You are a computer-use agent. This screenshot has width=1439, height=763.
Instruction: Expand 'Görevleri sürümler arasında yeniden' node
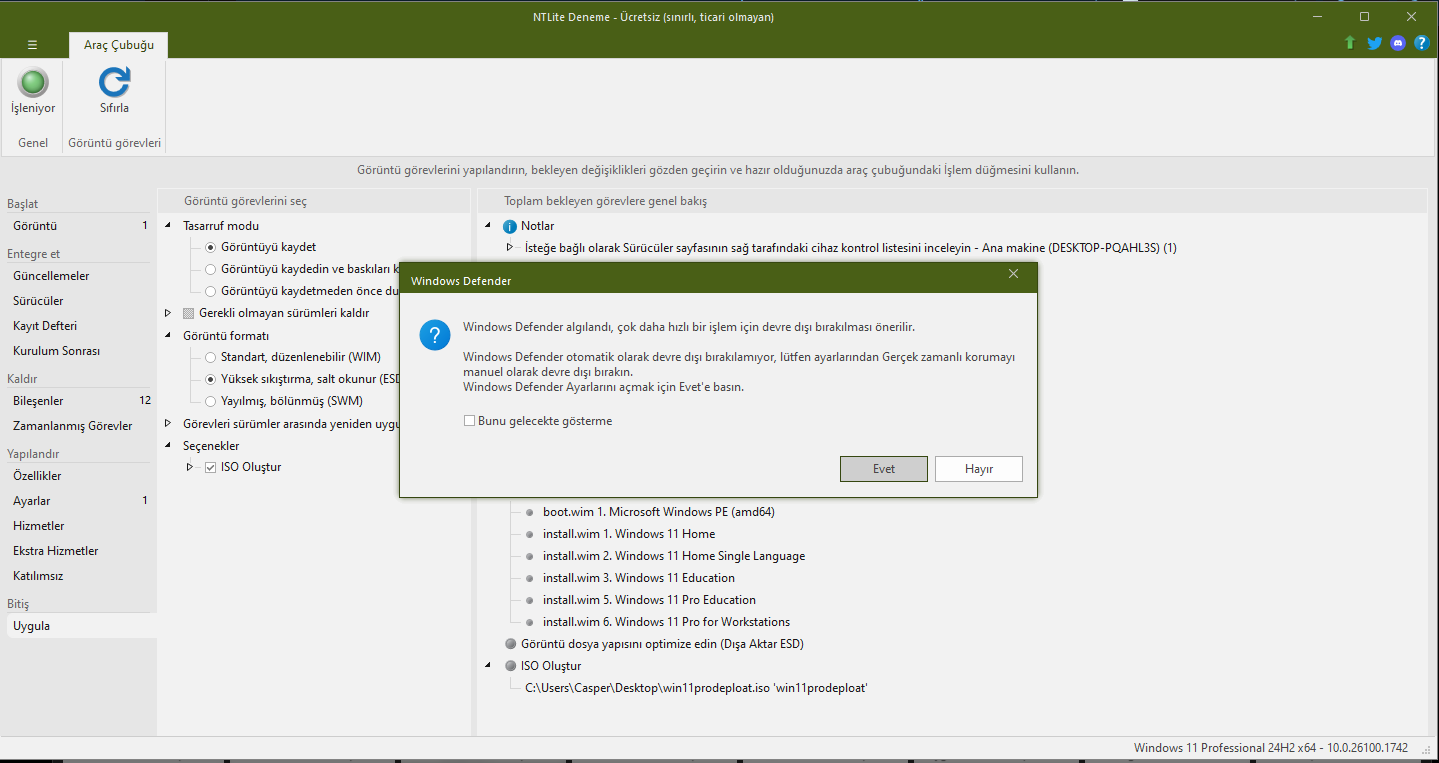click(168, 423)
